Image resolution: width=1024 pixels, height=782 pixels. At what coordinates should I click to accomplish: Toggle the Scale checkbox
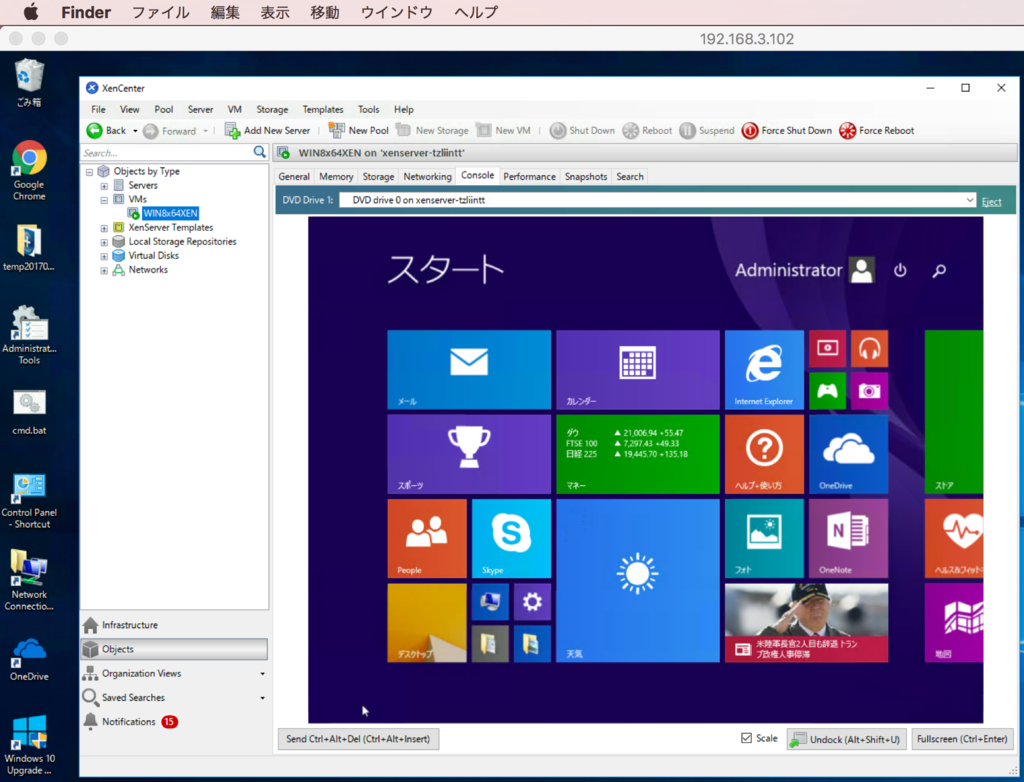746,738
